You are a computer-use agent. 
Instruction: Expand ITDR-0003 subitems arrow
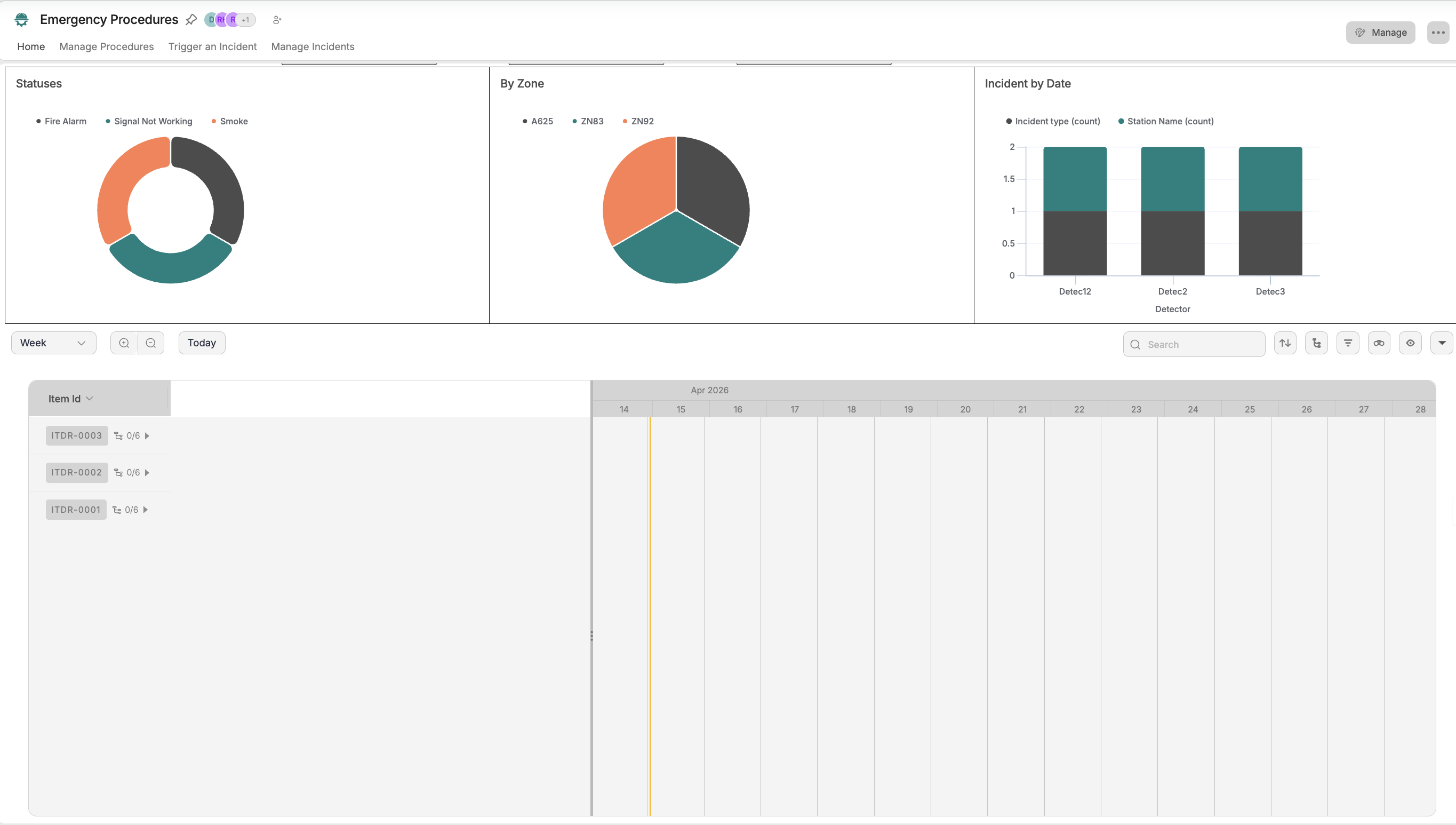[x=147, y=436]
